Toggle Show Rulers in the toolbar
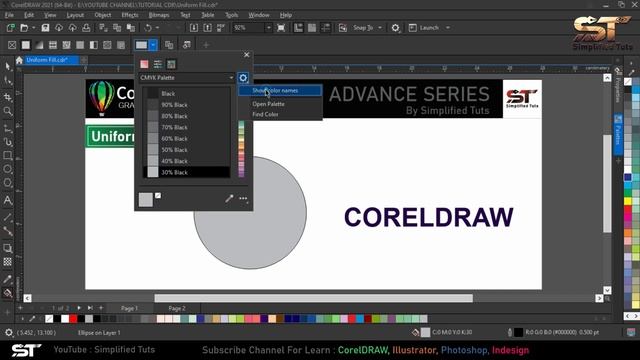Viewport: 640px width, 360px height. tap(298, 28)
